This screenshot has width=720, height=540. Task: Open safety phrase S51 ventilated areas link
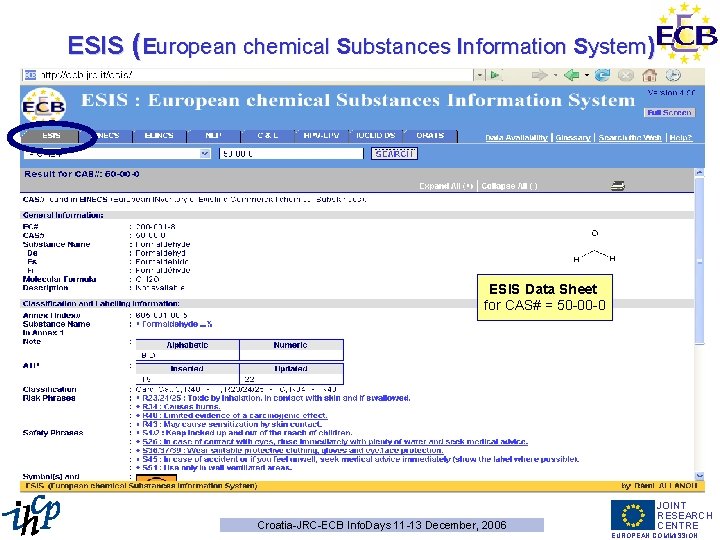pyautogui.click(x=217, y=468)
